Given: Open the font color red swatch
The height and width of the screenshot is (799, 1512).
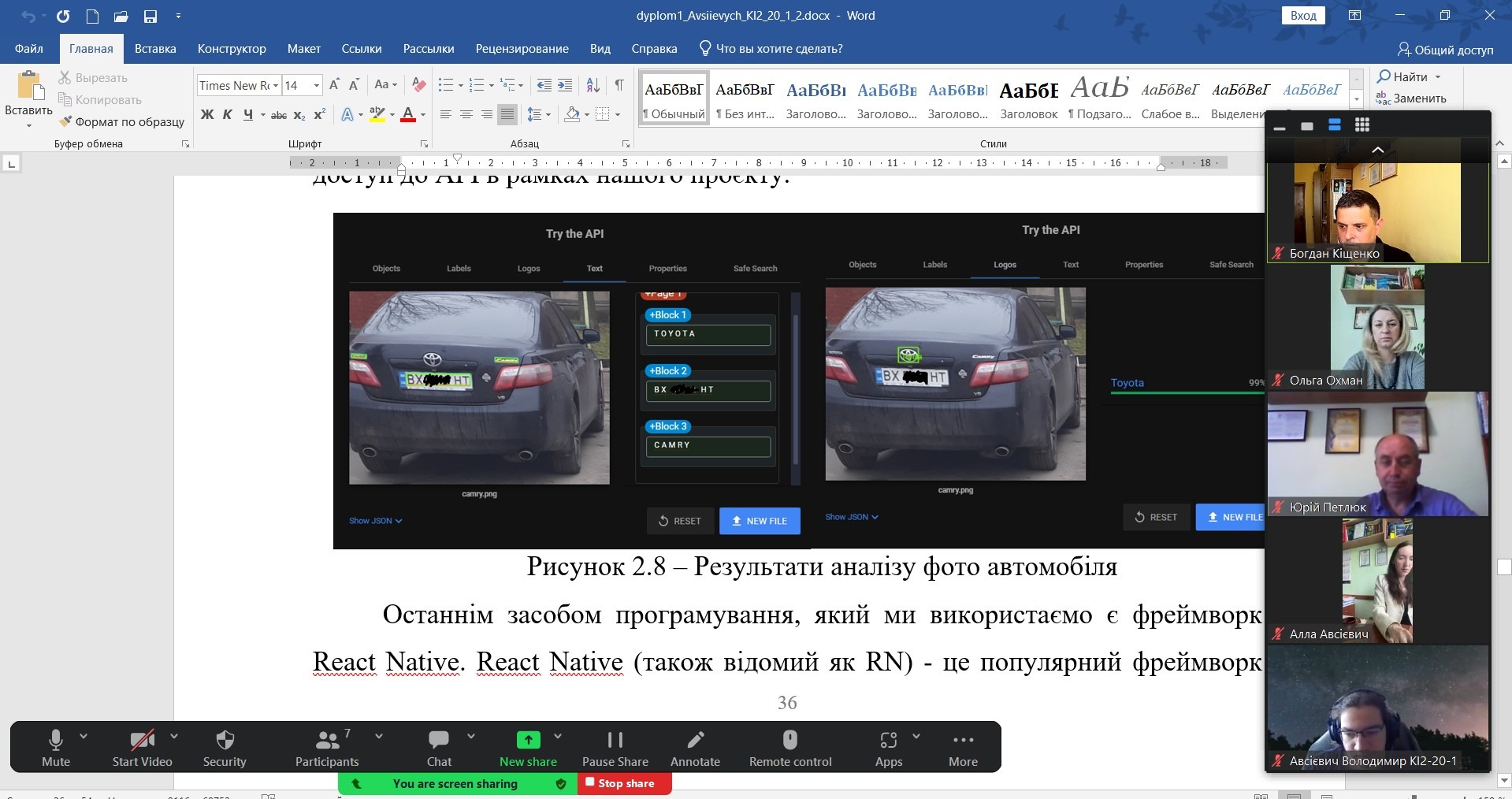Looking at the screenshot, I should pyautogui.click(x=408, y=115).
